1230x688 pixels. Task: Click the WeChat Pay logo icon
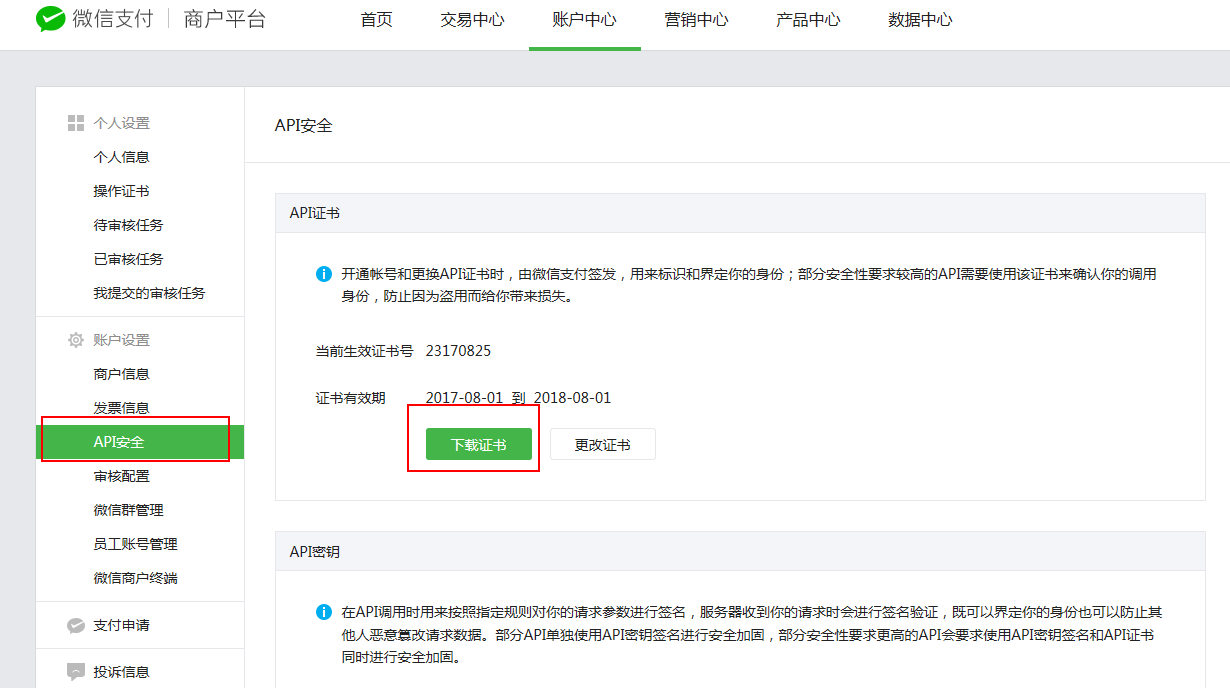[x=50, y=20]
